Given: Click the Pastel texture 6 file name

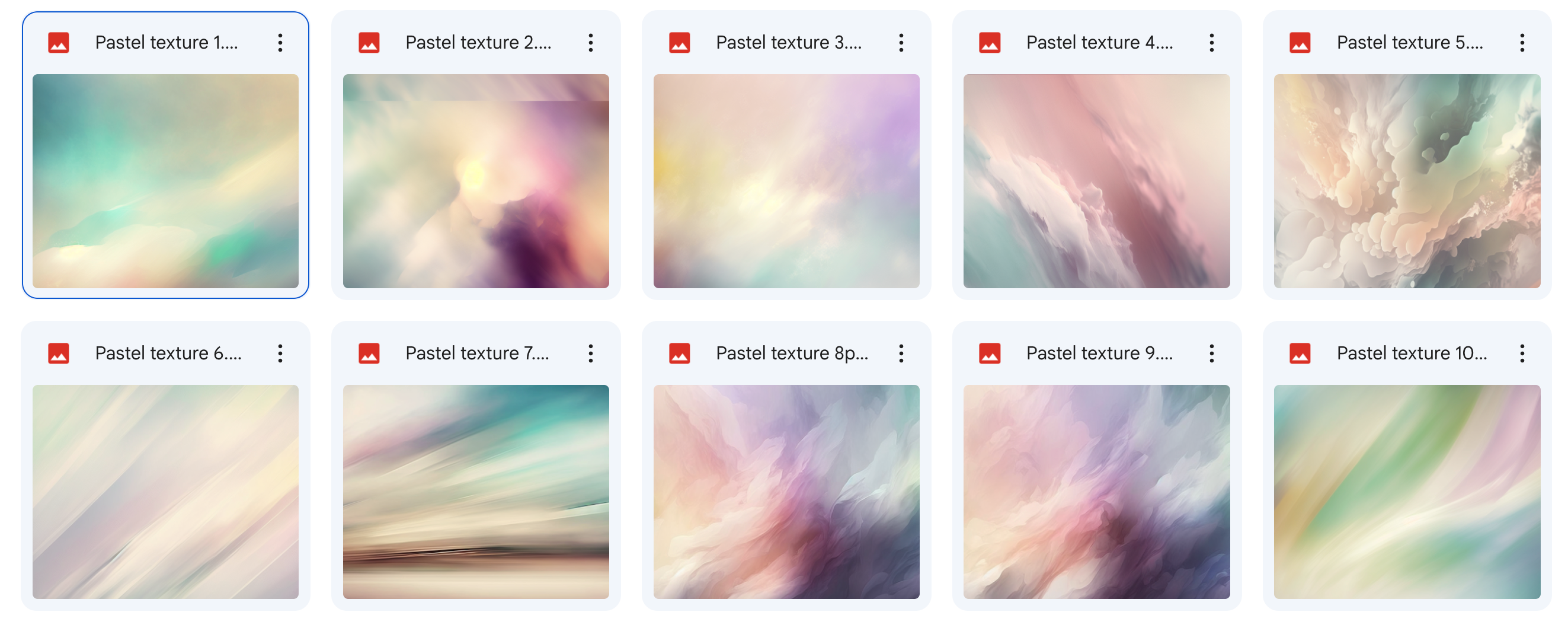Looking at the screenshot, I should pyautogui.click(x=169, y=353).
